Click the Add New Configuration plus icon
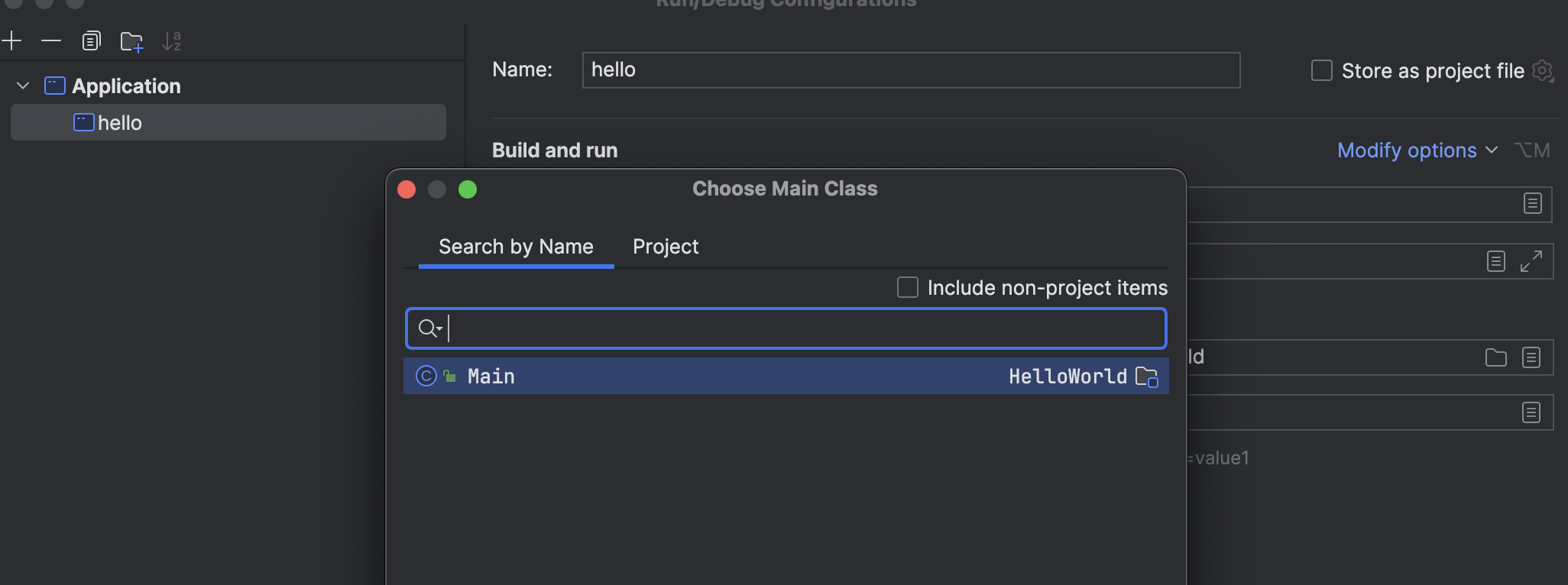Viewport: 1568px width, 585px height. tap(11, 40)
